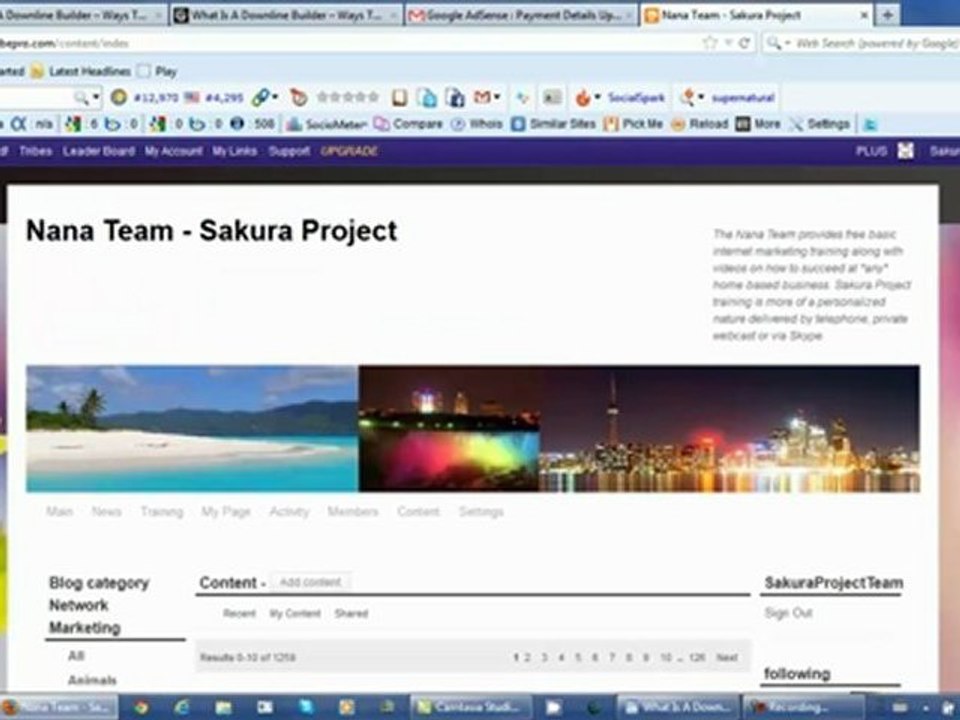Viewport: 960px width, 720px height.
Task: Open the Similar Sites toolbar item
Action: tap(553, 124)
